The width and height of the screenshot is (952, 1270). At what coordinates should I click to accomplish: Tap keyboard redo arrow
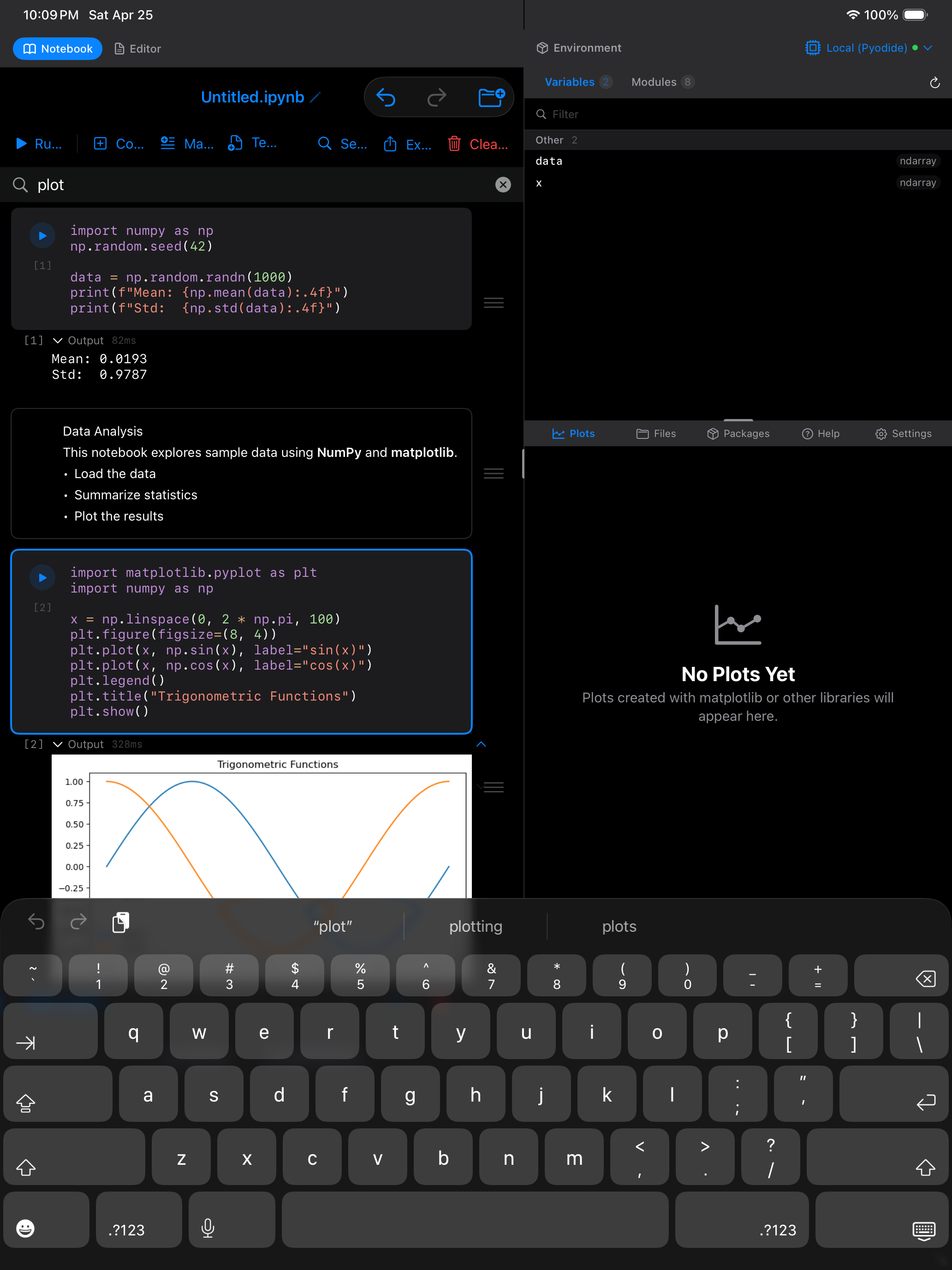(x=78, y=922)
